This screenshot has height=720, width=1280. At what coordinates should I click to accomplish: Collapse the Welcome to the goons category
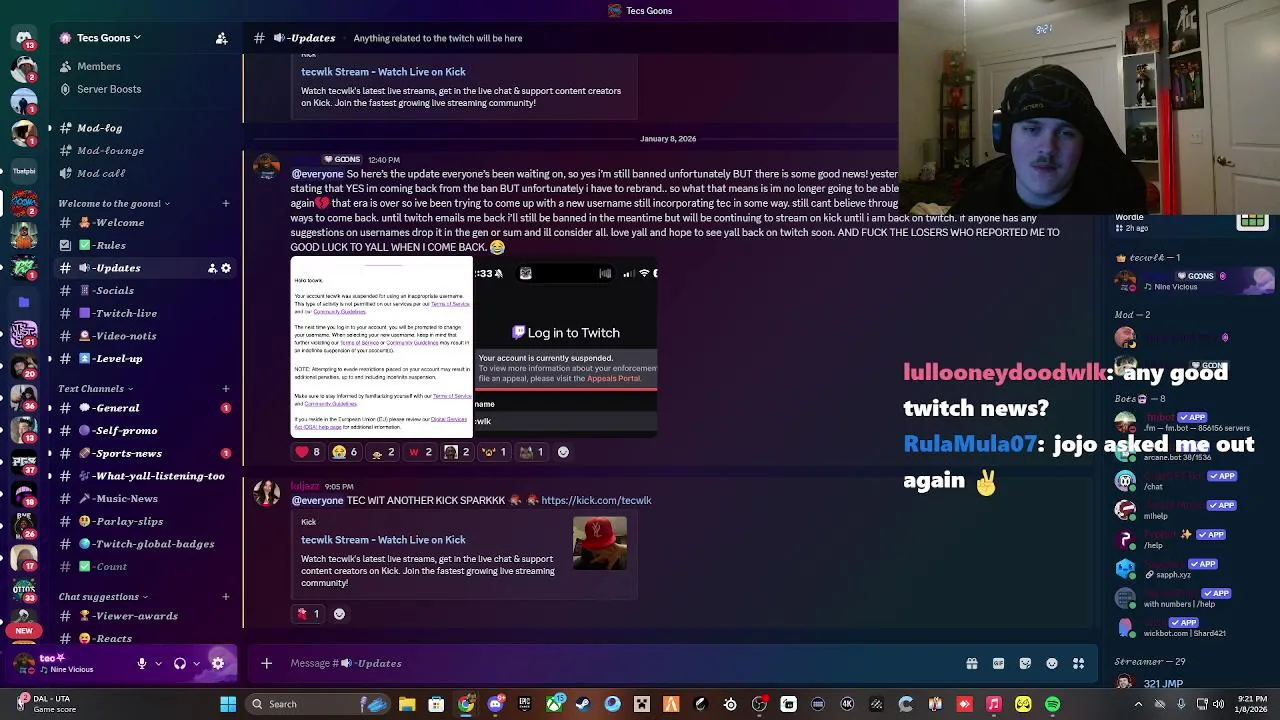coord(114,203)
